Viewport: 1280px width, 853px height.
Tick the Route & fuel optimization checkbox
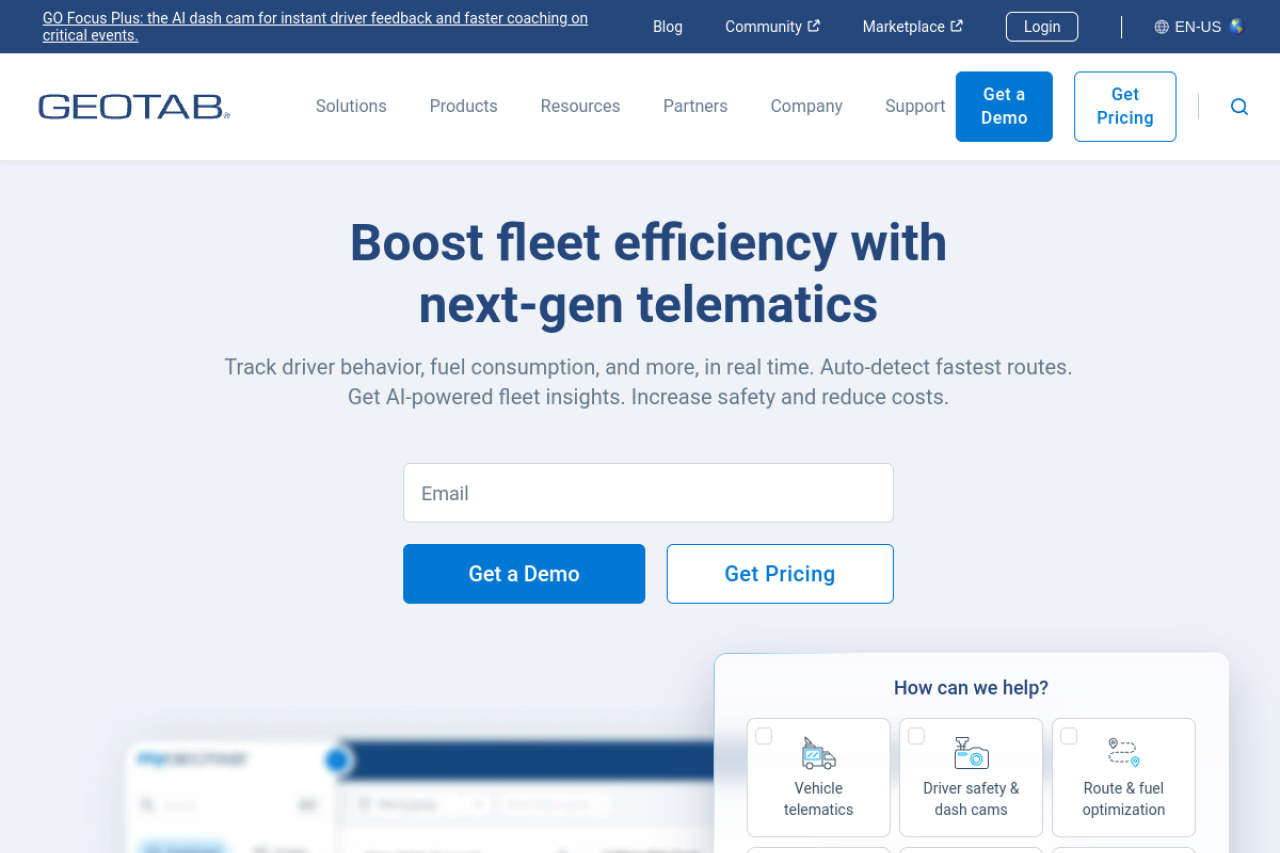pyautogui.click(x=1069, y=736)
